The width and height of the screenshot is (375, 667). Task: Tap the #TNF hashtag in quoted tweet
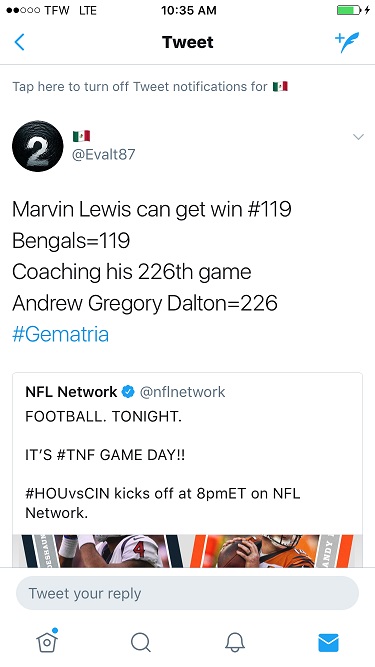tap(76, 455)
